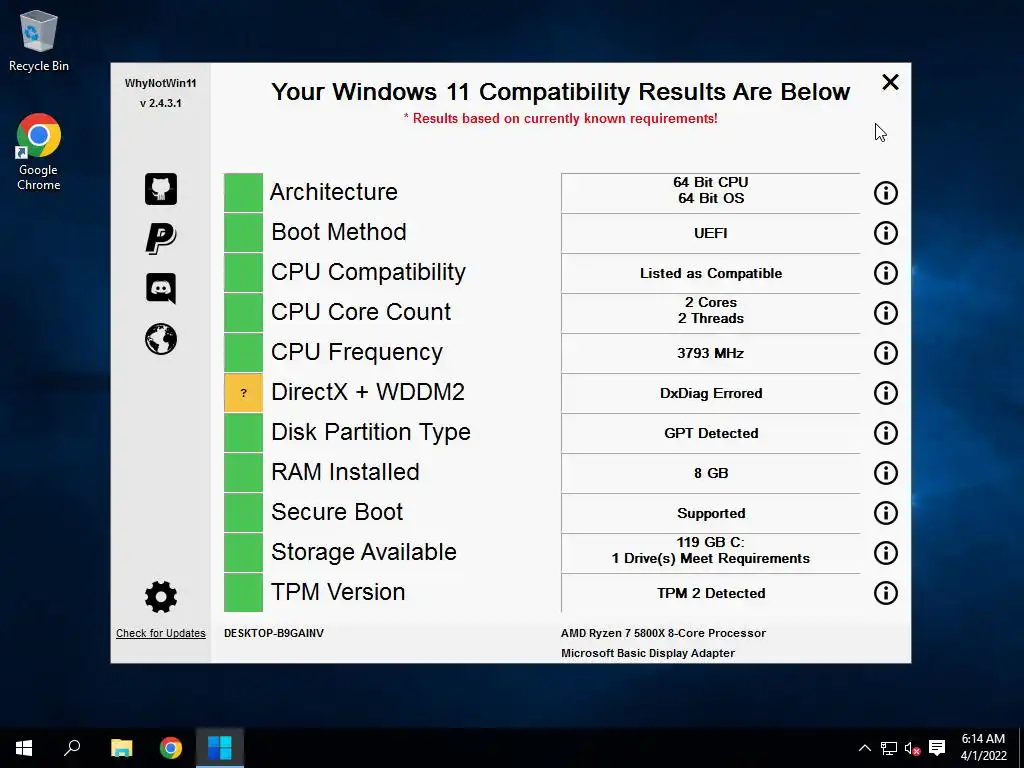
Task: Open the Discord server icon
Action: coord(161,288)
